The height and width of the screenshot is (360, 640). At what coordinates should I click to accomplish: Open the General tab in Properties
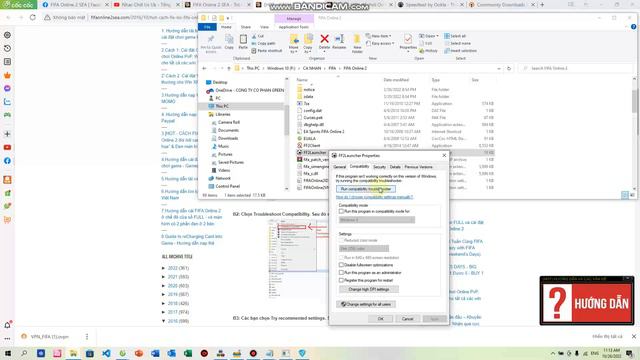click(x=340, y=167)
